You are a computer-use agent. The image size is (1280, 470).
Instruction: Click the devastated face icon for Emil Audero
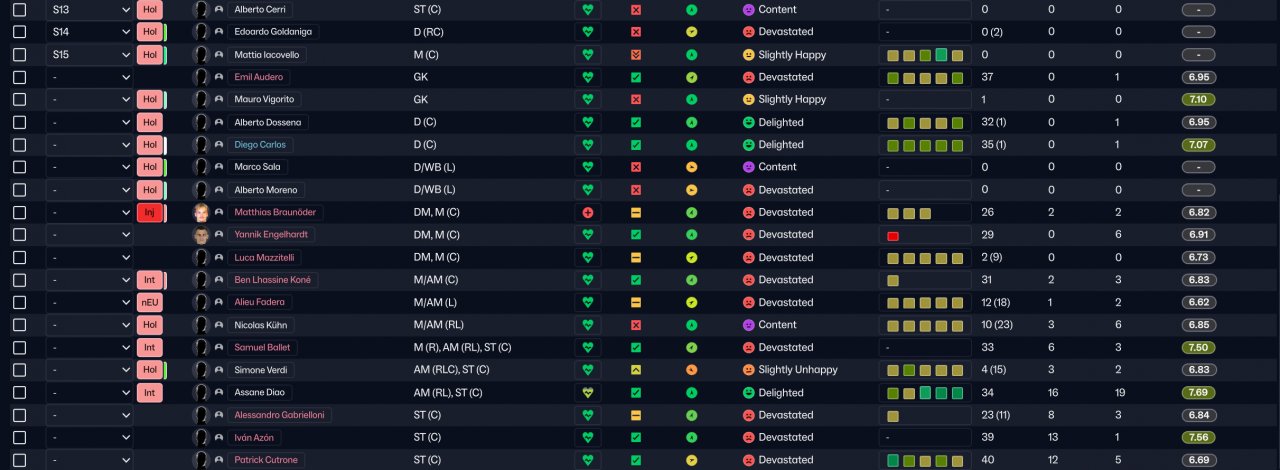pos(748,77)
